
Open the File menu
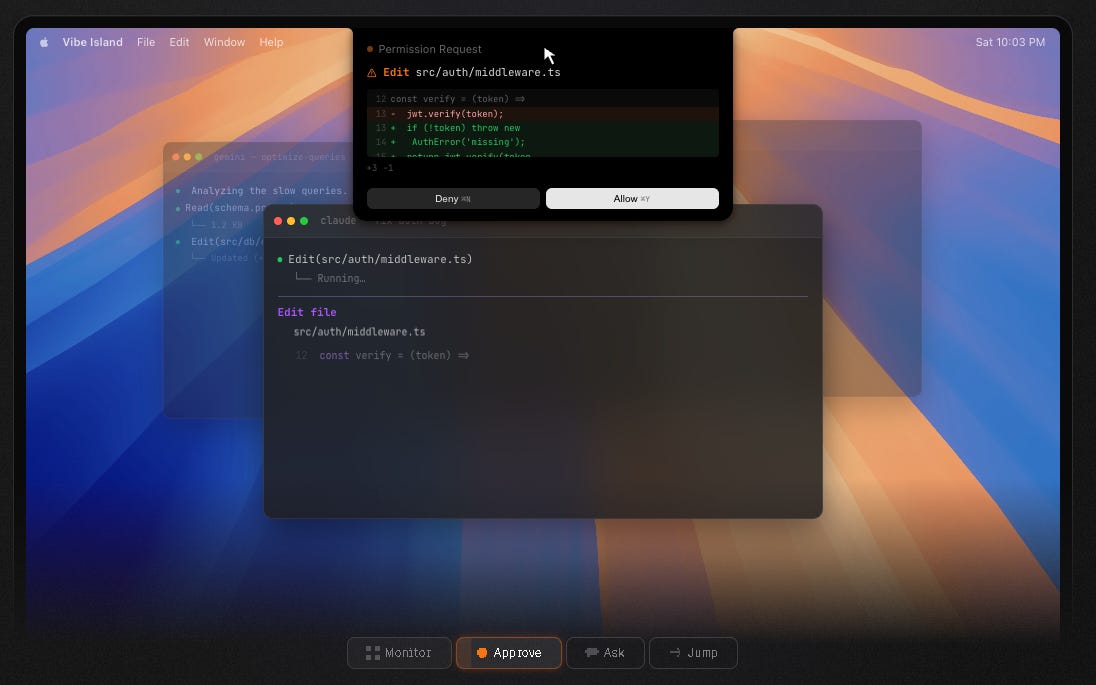[x=146, y=42]
